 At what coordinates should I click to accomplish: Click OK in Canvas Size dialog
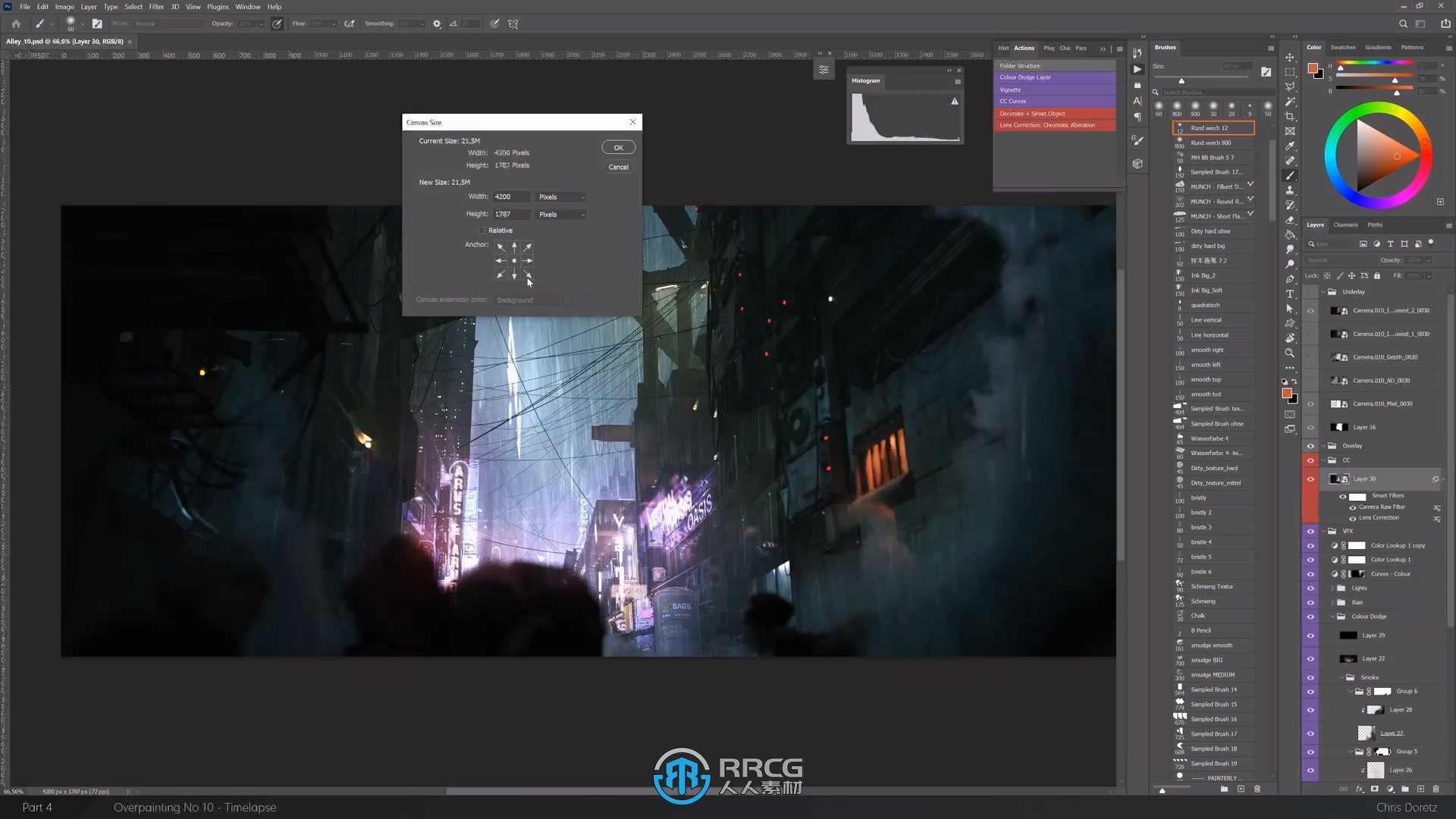click(618, 148)
